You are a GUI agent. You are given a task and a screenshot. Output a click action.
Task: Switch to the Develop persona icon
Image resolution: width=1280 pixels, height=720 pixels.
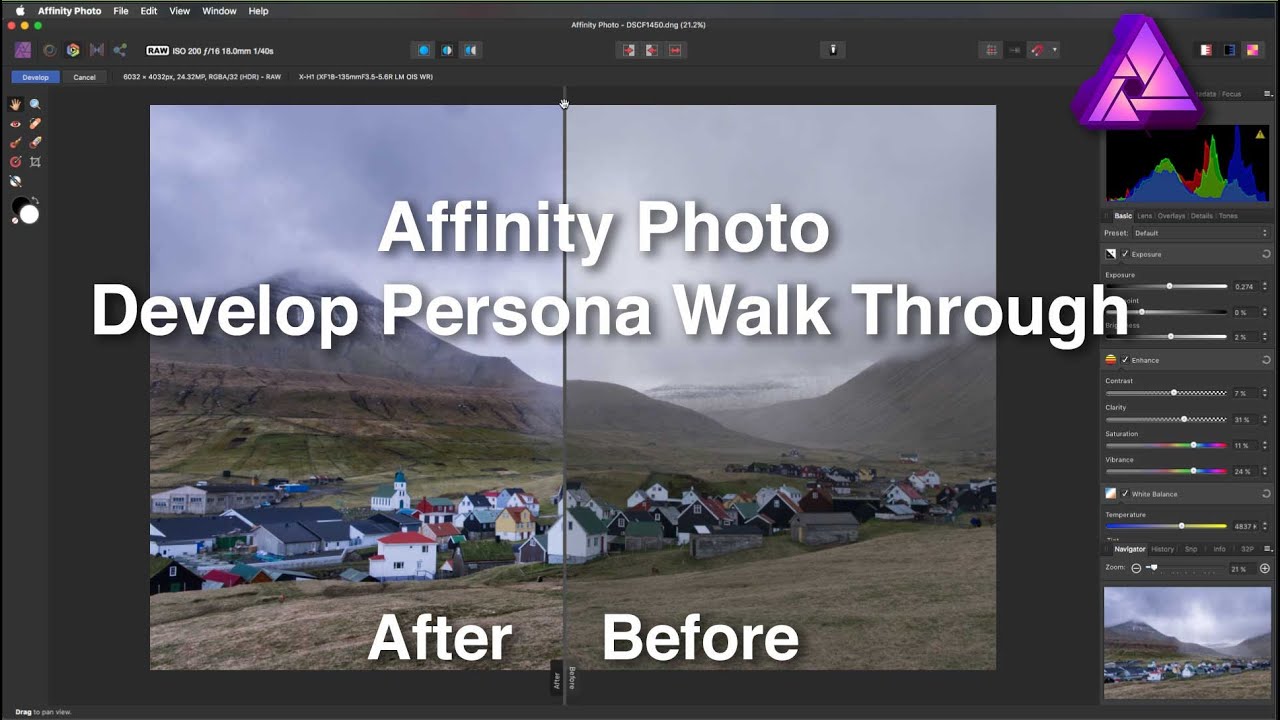click(73, 50)
